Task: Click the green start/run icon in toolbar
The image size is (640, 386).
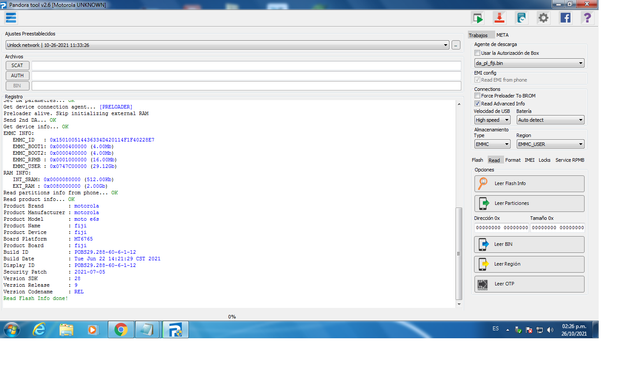Action: click(x=478, y=18)
